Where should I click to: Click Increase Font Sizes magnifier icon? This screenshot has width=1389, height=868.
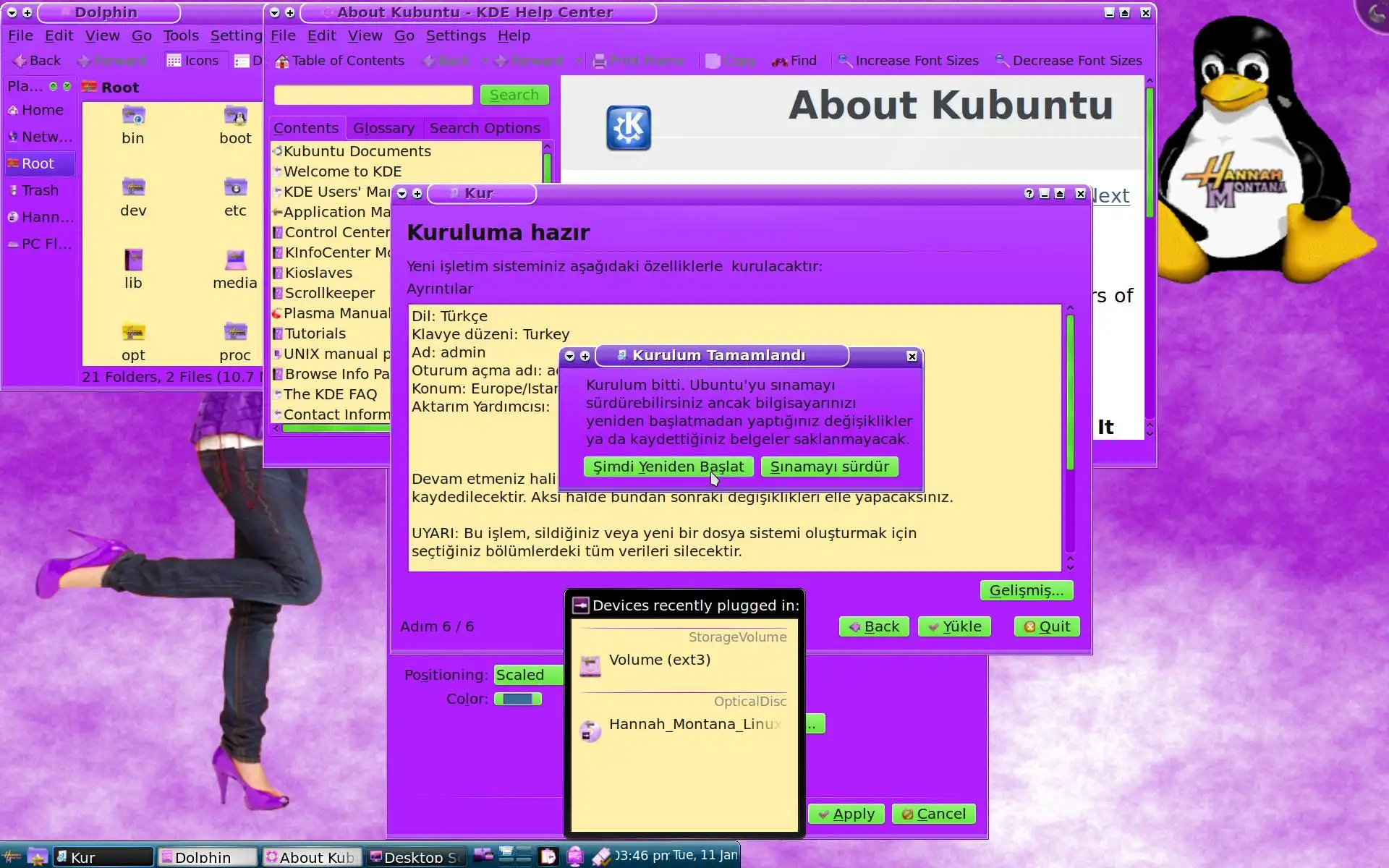845,61
